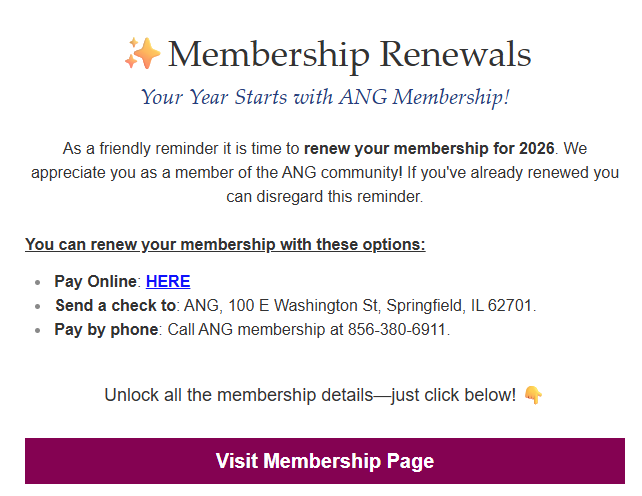Click the underlined renewal options heading

(x=225, y=245)
